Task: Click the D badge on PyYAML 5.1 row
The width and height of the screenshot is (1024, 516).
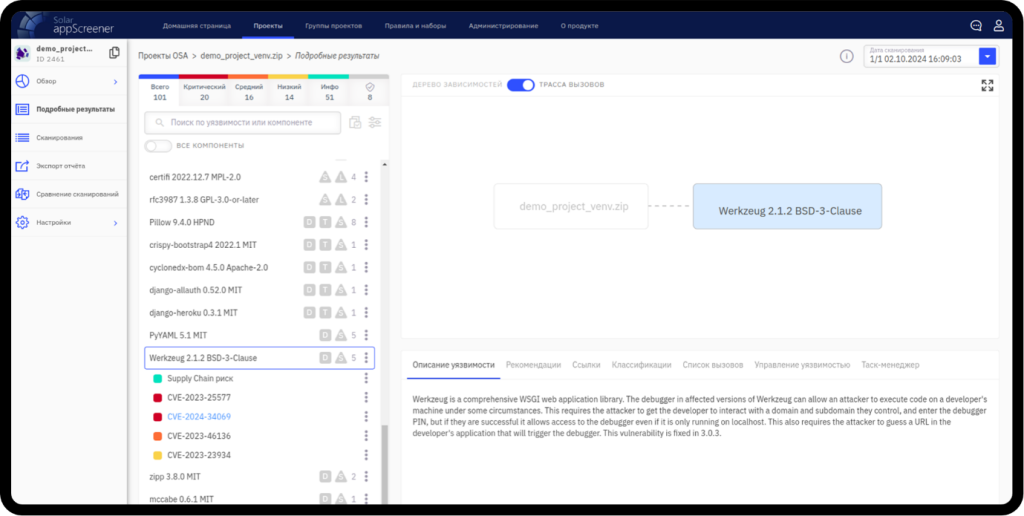Action: (325, 335)
